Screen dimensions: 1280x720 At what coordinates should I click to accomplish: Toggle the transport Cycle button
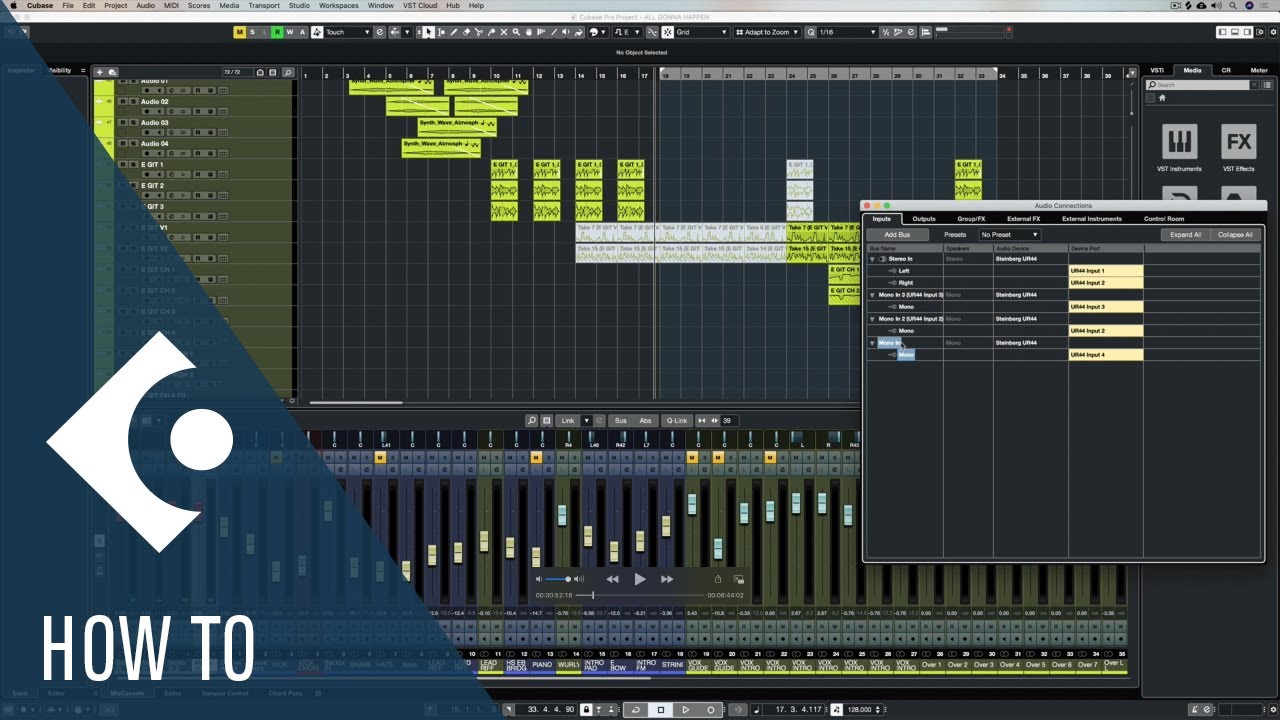click(636, 710)
